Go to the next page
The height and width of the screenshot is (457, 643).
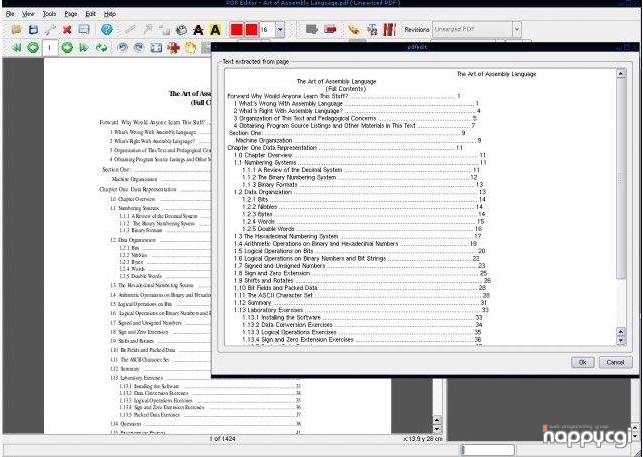coord(67,48)
